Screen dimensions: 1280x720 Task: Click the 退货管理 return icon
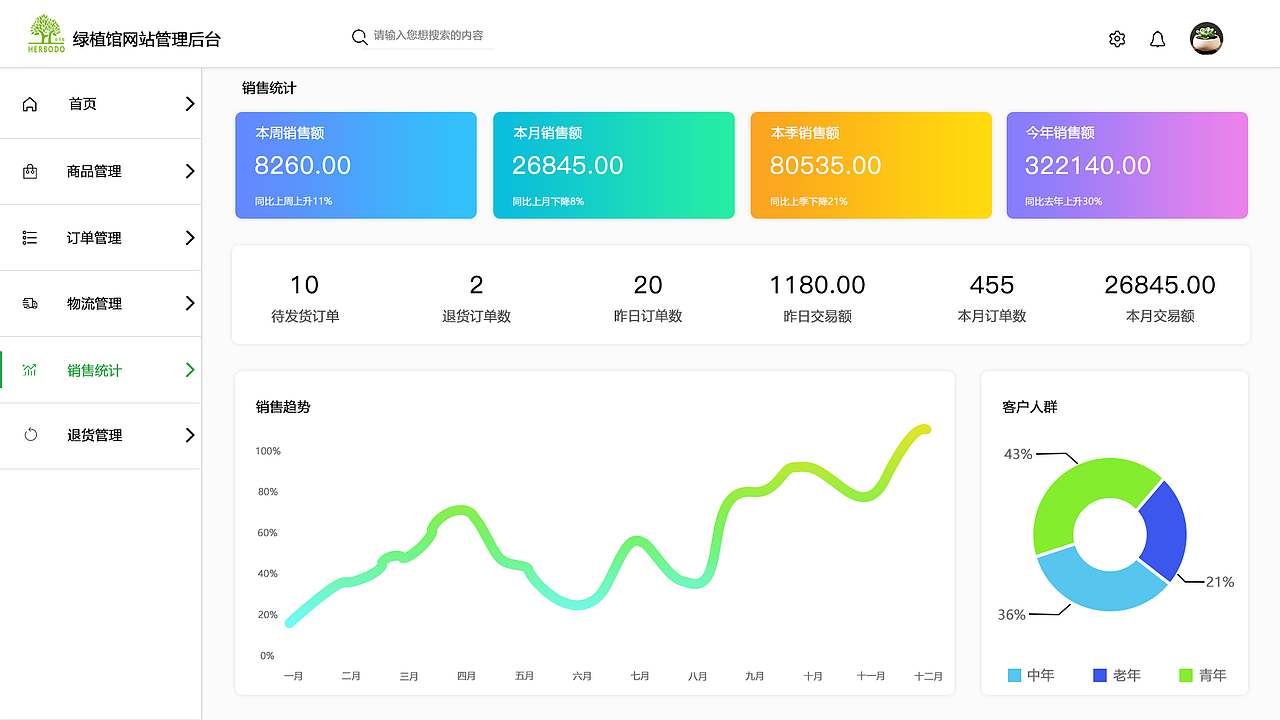point(31,435)
